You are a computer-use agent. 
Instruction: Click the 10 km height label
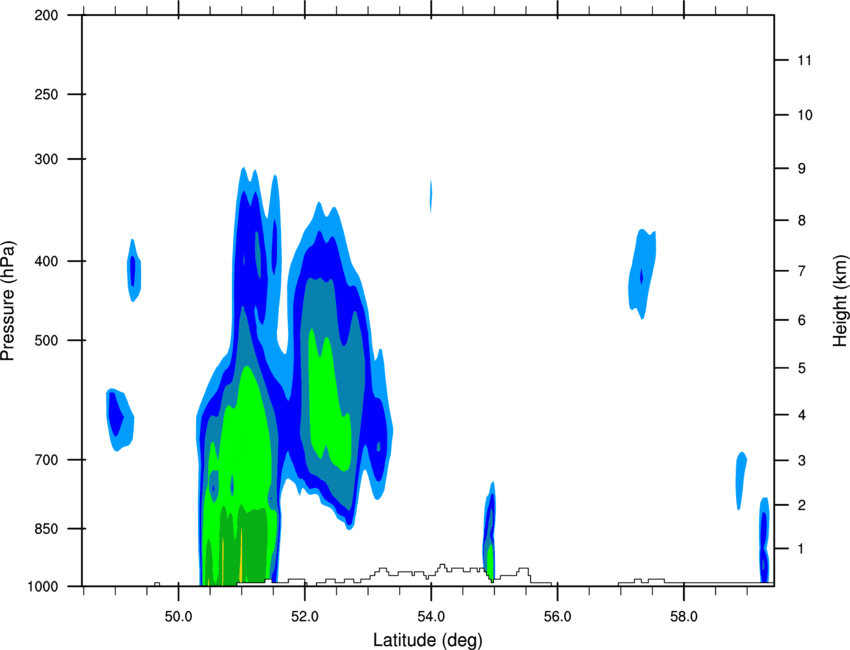(805, 115)
